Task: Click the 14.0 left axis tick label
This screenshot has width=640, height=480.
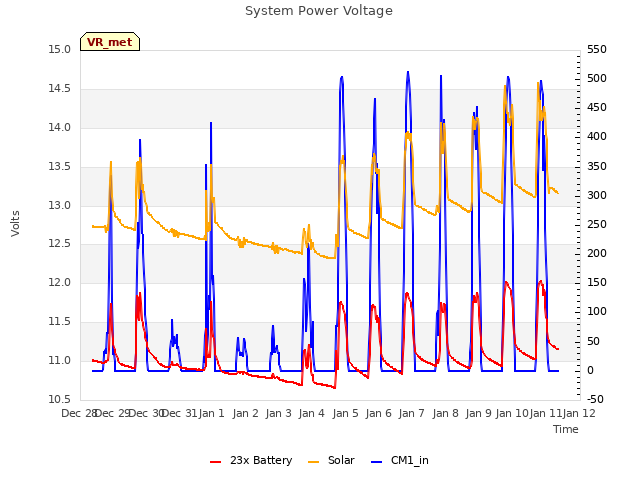Action: click(x=60, y=127)
